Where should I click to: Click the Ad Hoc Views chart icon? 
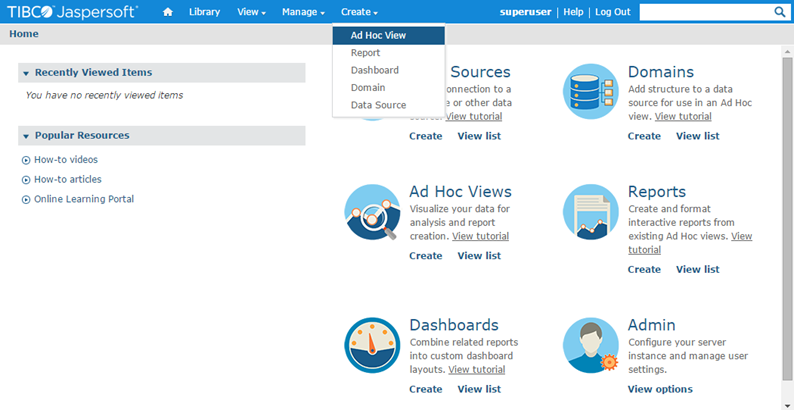pyautogui.click(x=372, y=212)
